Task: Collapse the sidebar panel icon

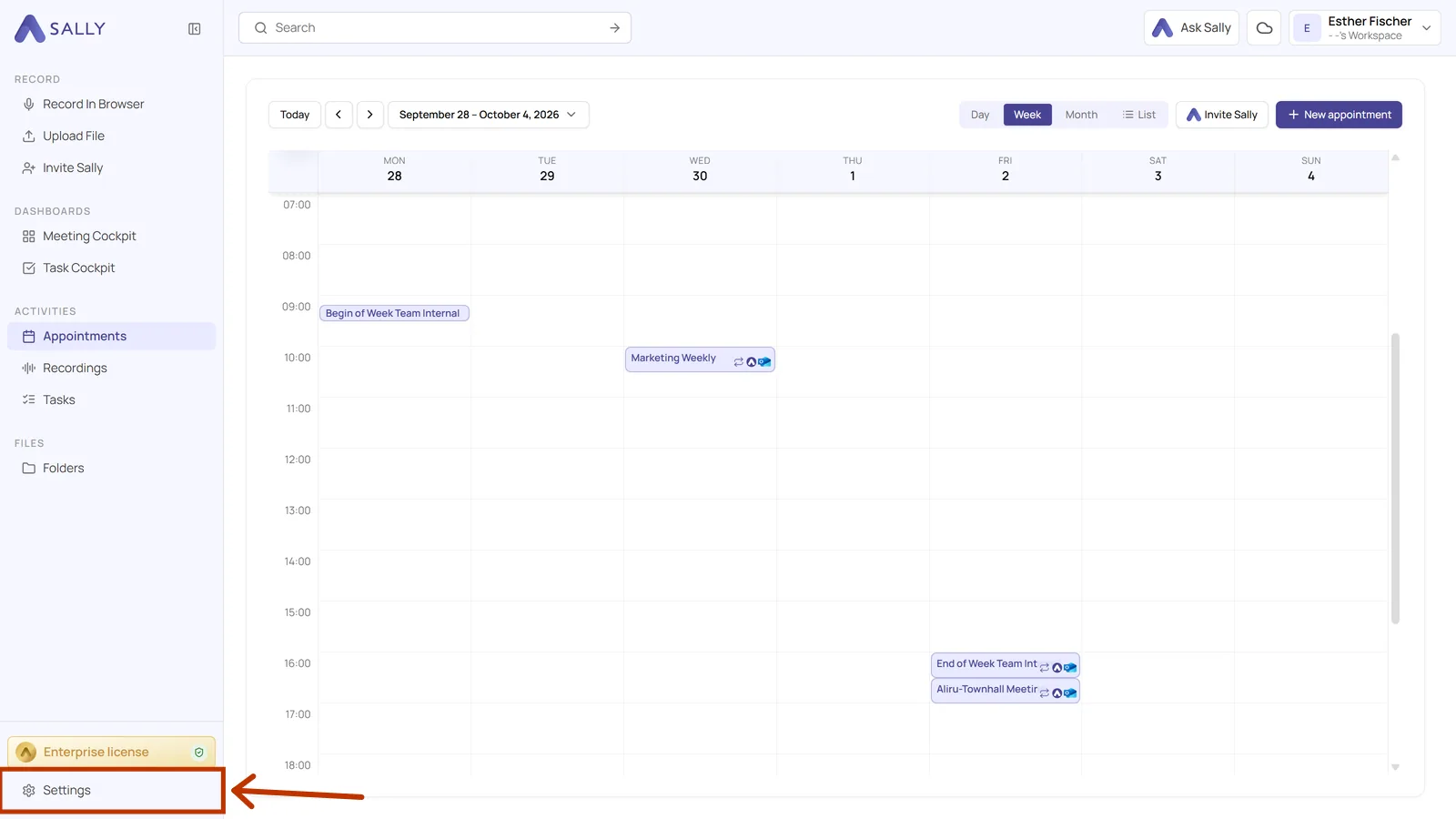Action: (x=194, y=29)
